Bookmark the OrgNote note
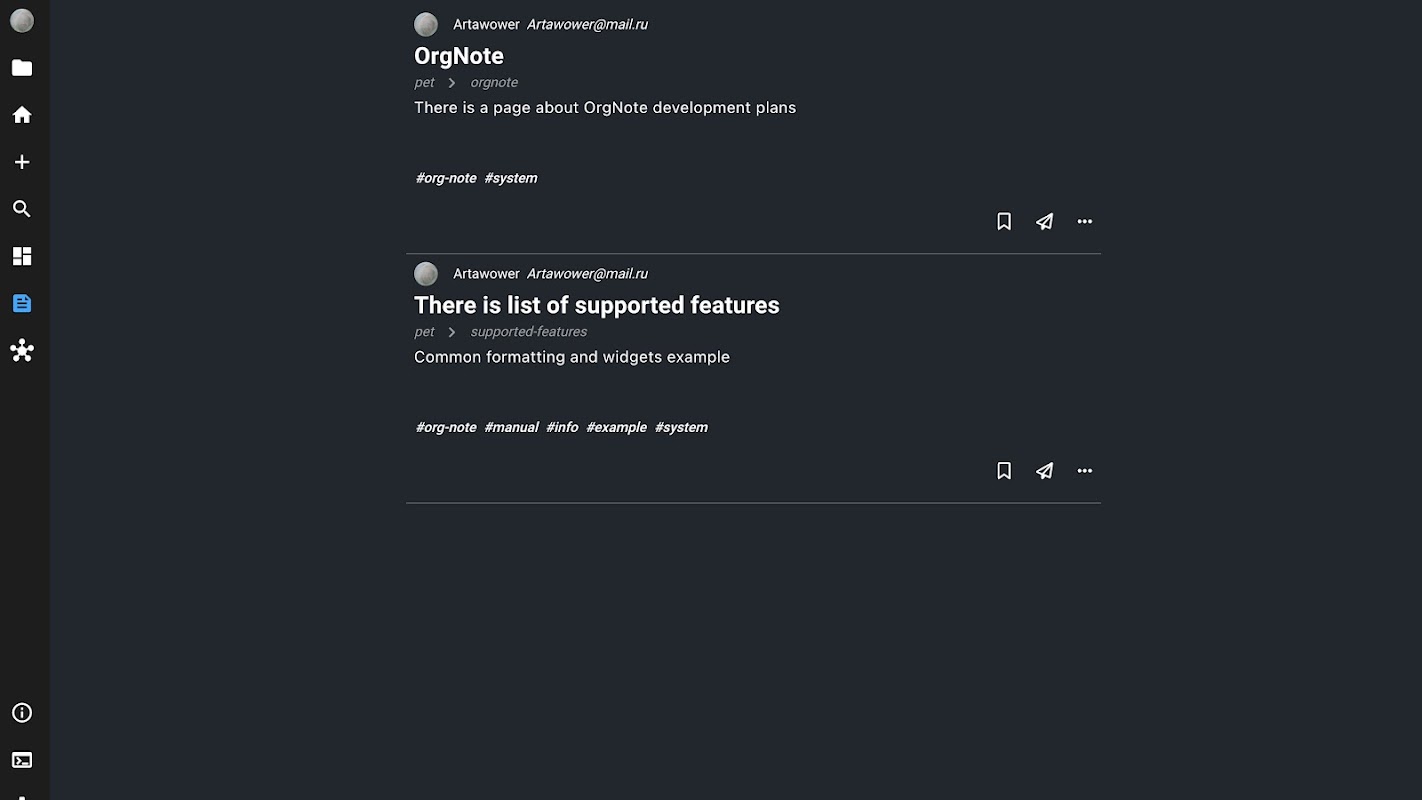 1004,222
